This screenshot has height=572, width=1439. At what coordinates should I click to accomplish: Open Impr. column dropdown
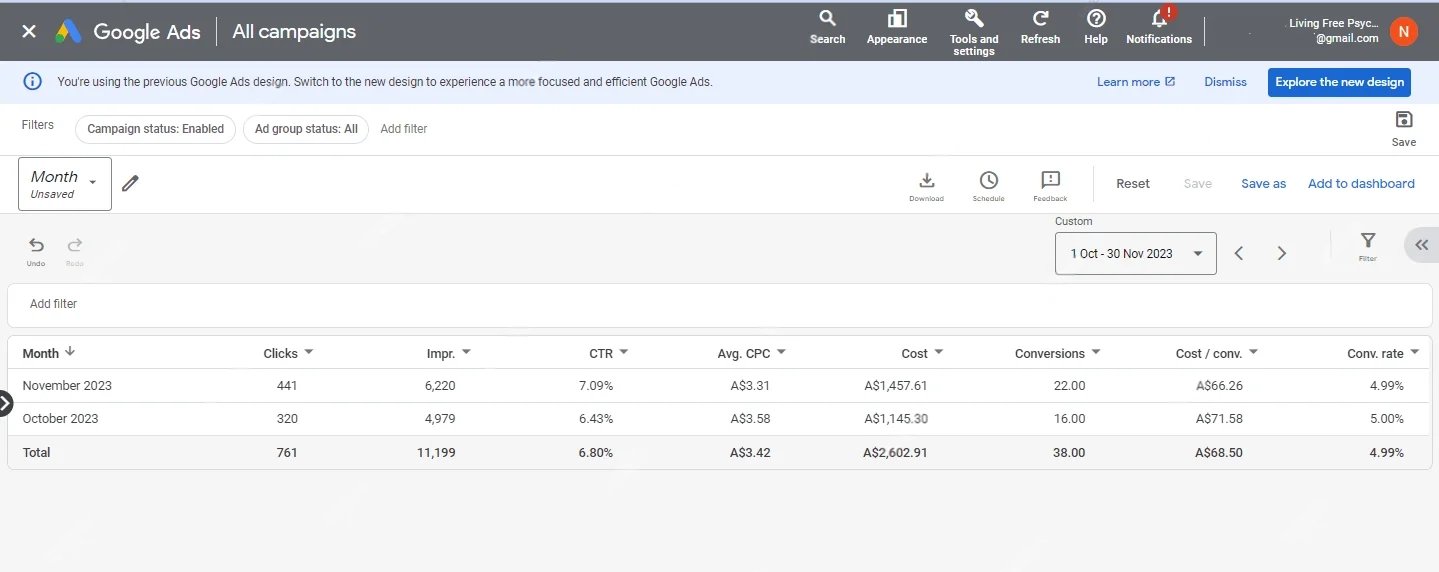coord(466,353)
